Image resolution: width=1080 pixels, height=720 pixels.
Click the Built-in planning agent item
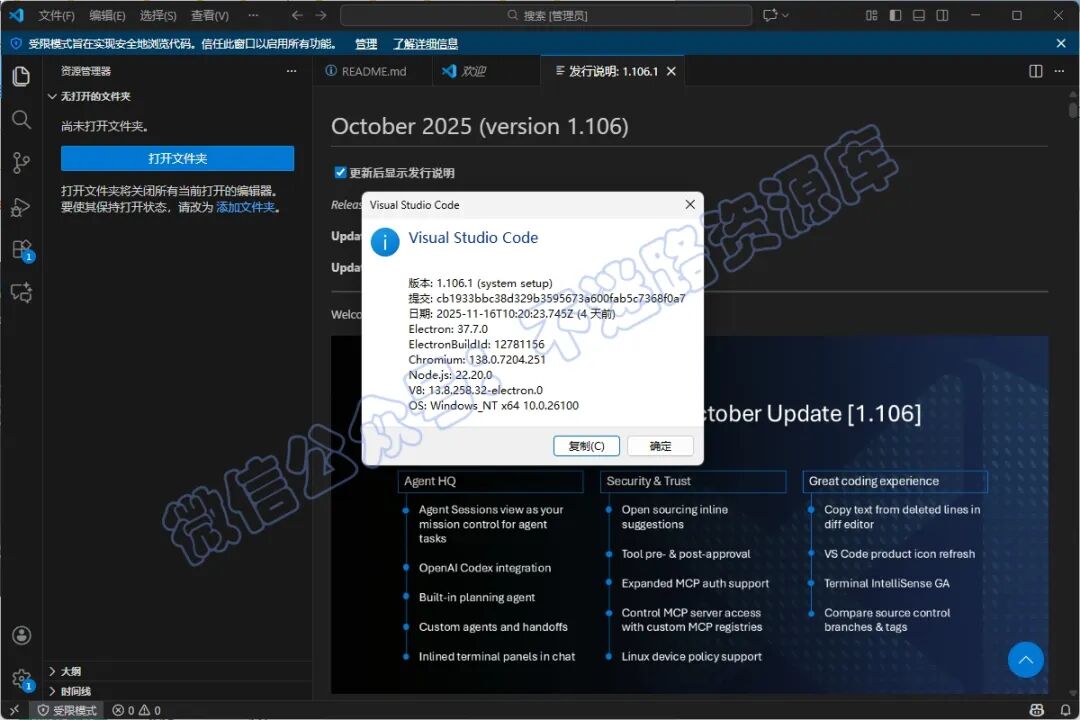[477, 598]
